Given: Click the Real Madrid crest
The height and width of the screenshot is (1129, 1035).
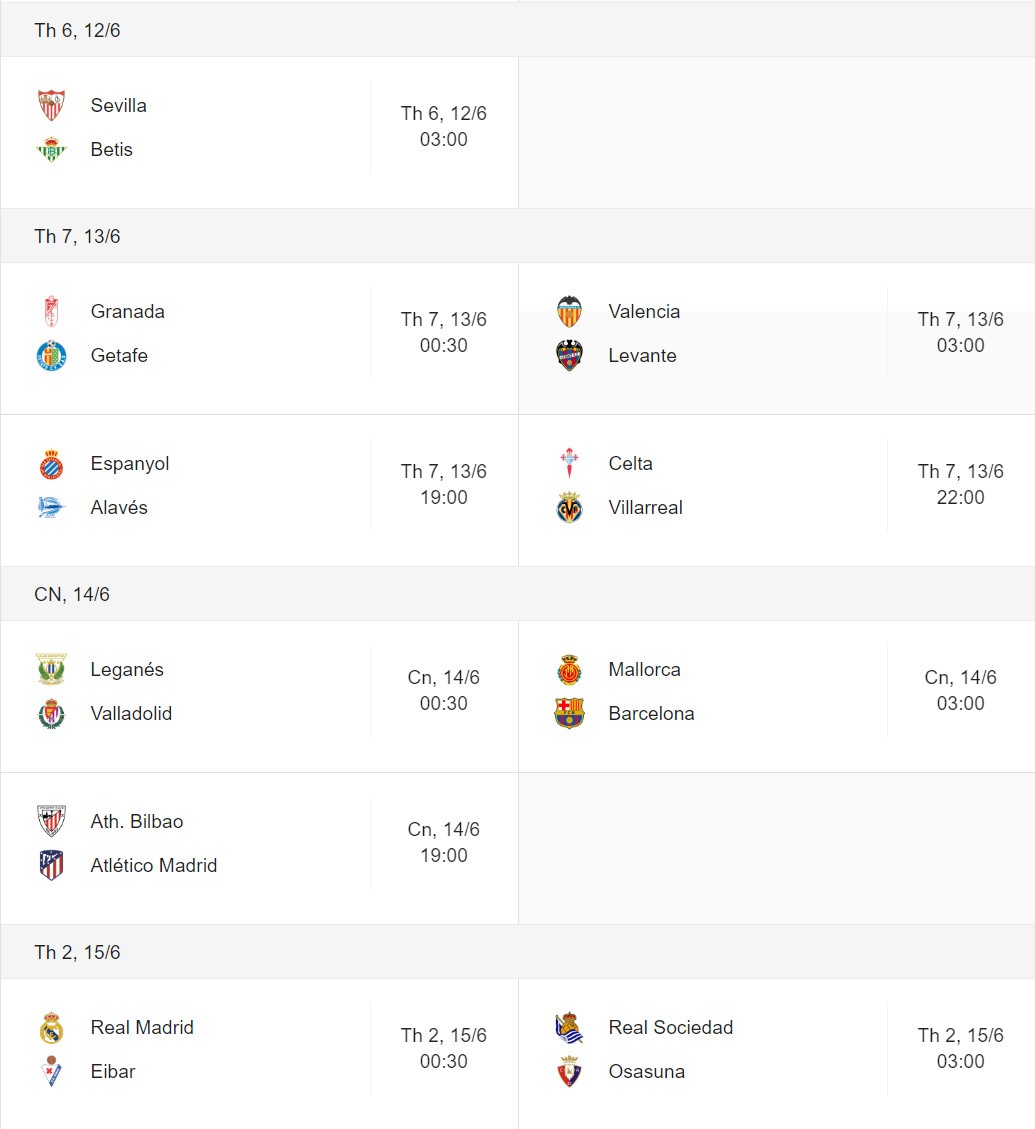Looking at the screenshot, I should point(51,1027).
